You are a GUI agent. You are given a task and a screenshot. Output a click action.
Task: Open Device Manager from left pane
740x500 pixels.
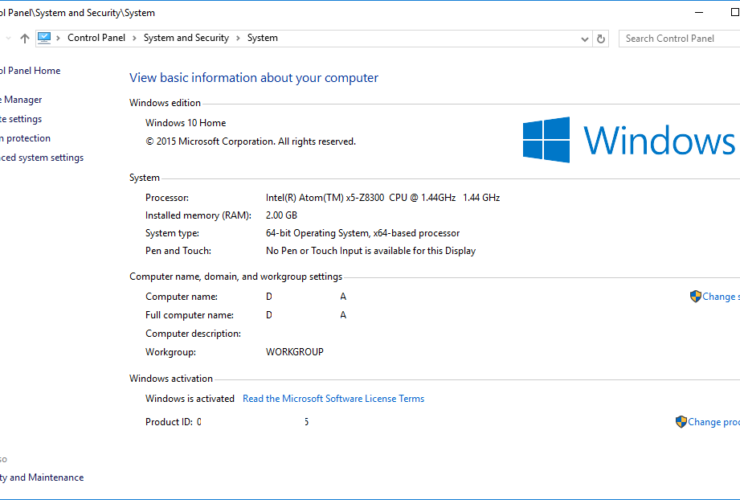(21, 100)
